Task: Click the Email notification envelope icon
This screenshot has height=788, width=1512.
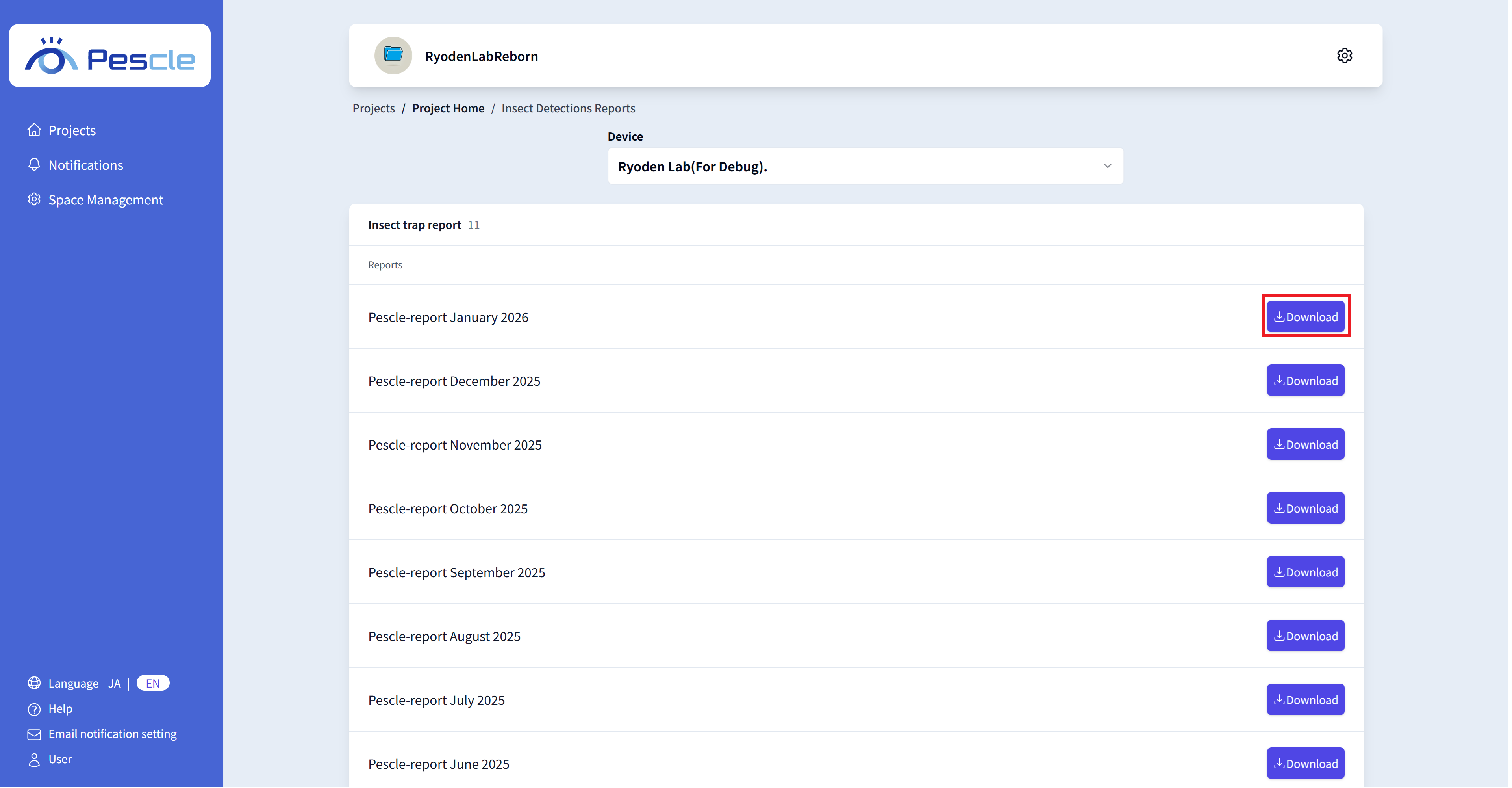Action: point(34,734)
